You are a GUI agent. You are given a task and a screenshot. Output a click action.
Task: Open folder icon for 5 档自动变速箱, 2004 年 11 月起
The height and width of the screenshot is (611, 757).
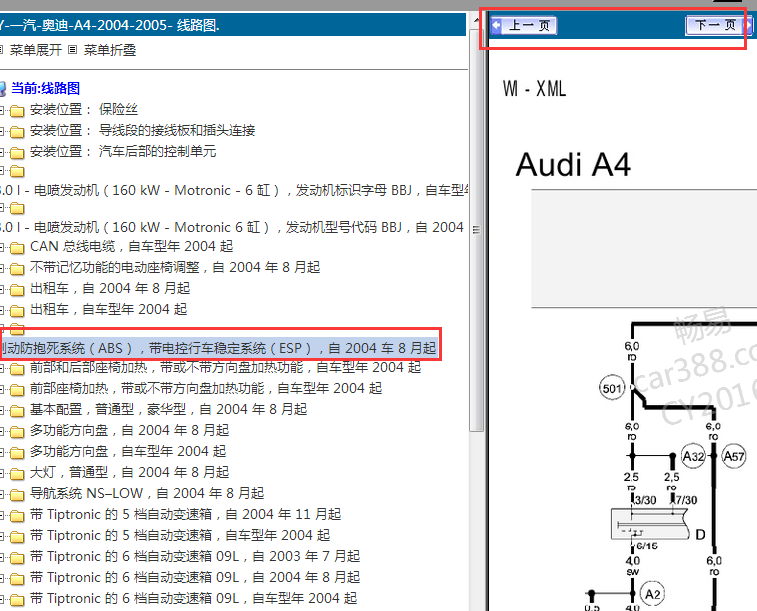point(17,516)
